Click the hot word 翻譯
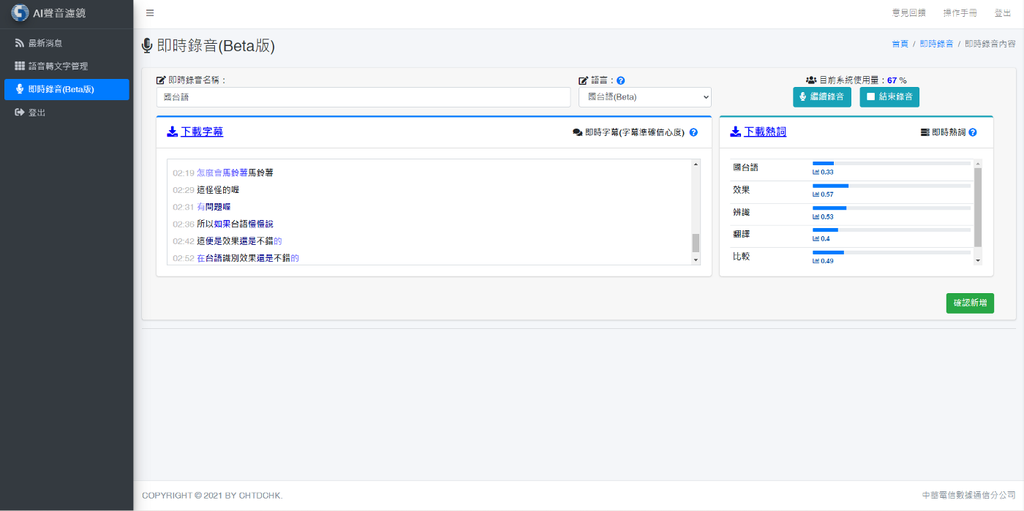 point(741,234)
